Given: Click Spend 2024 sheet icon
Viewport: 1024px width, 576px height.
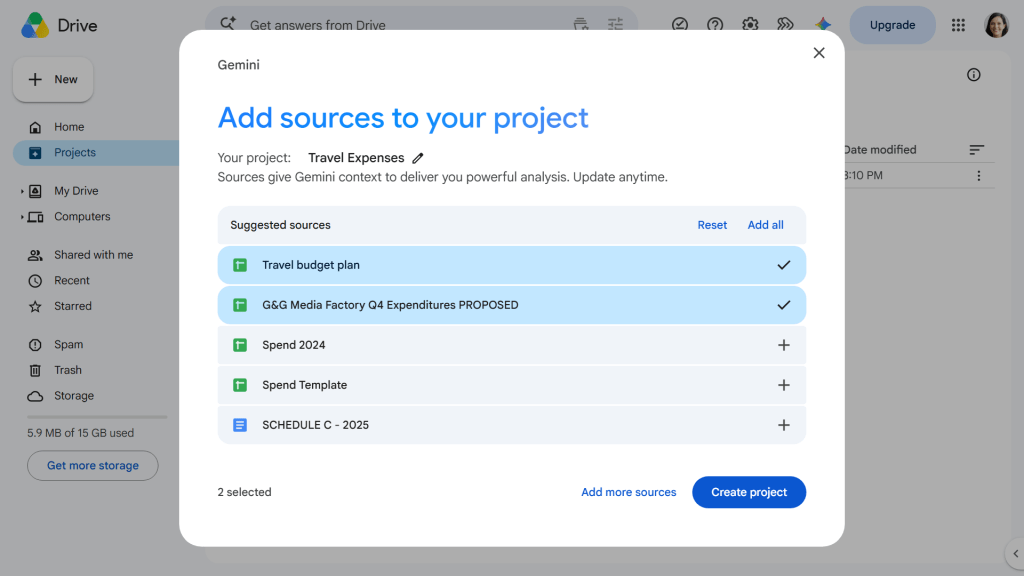Looking at the screenshot, I should (x=240, y=345).
